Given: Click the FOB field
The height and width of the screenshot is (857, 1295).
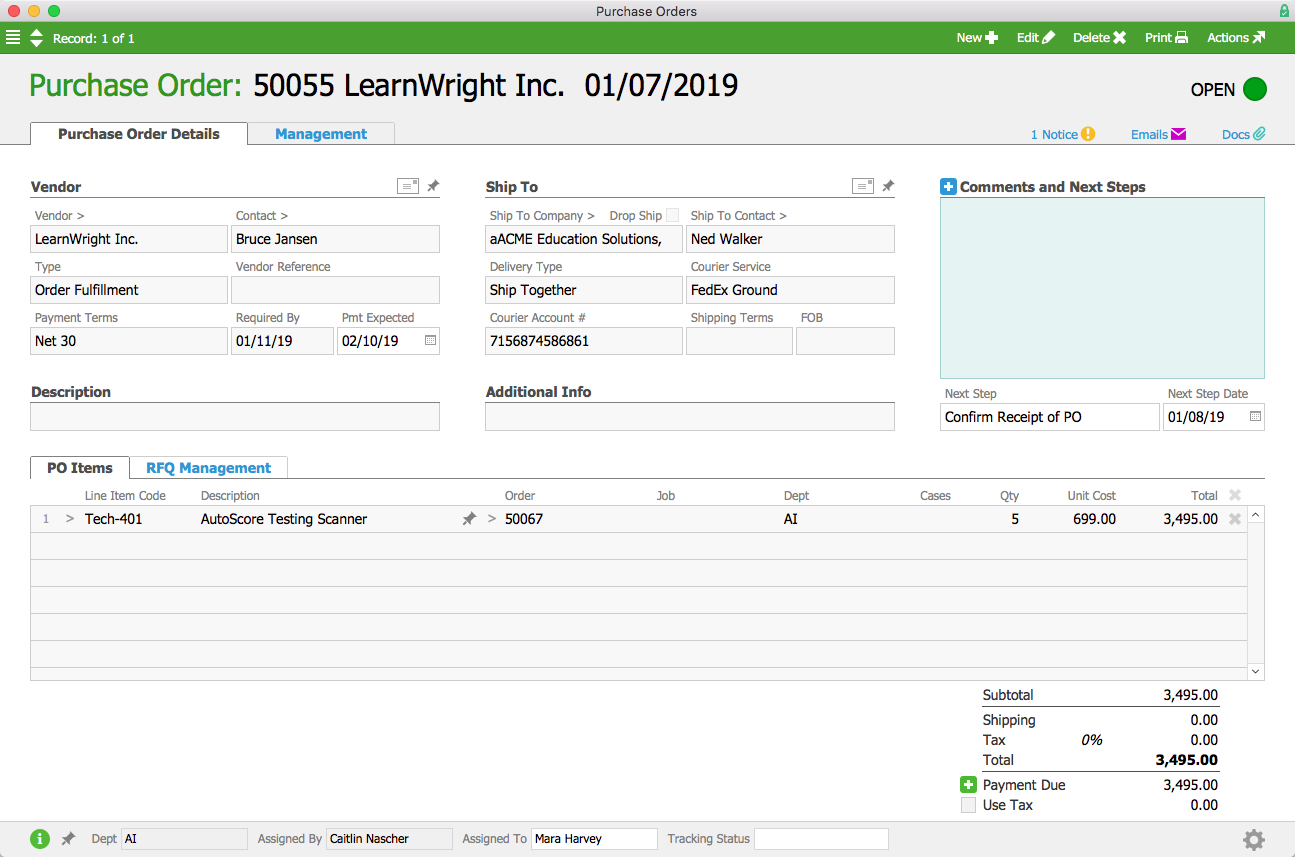Looking at the screenshot, I should coord(845,341).
